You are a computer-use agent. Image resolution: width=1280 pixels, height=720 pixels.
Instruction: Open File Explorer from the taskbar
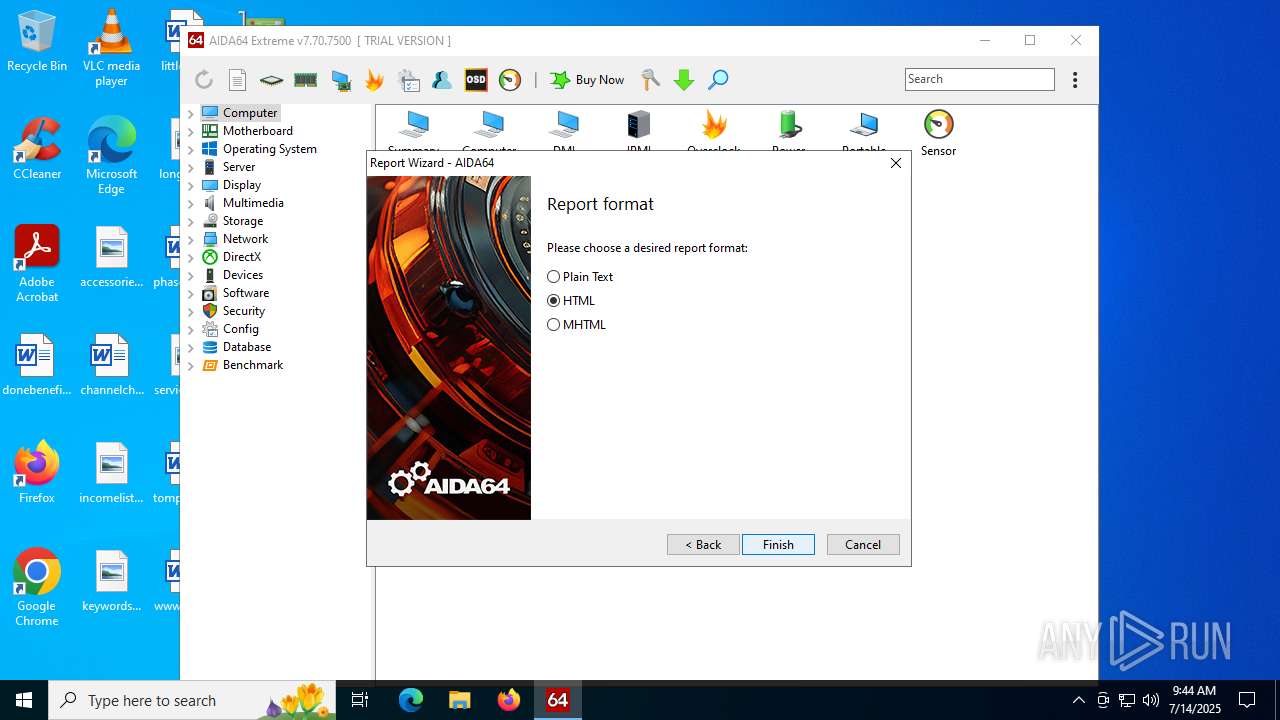460,700
